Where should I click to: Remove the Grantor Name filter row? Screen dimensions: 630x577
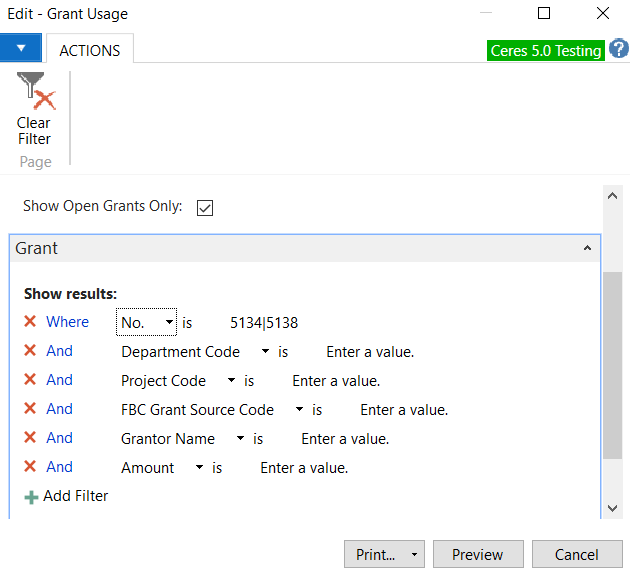pyautogui.click(x=30, y=438)
